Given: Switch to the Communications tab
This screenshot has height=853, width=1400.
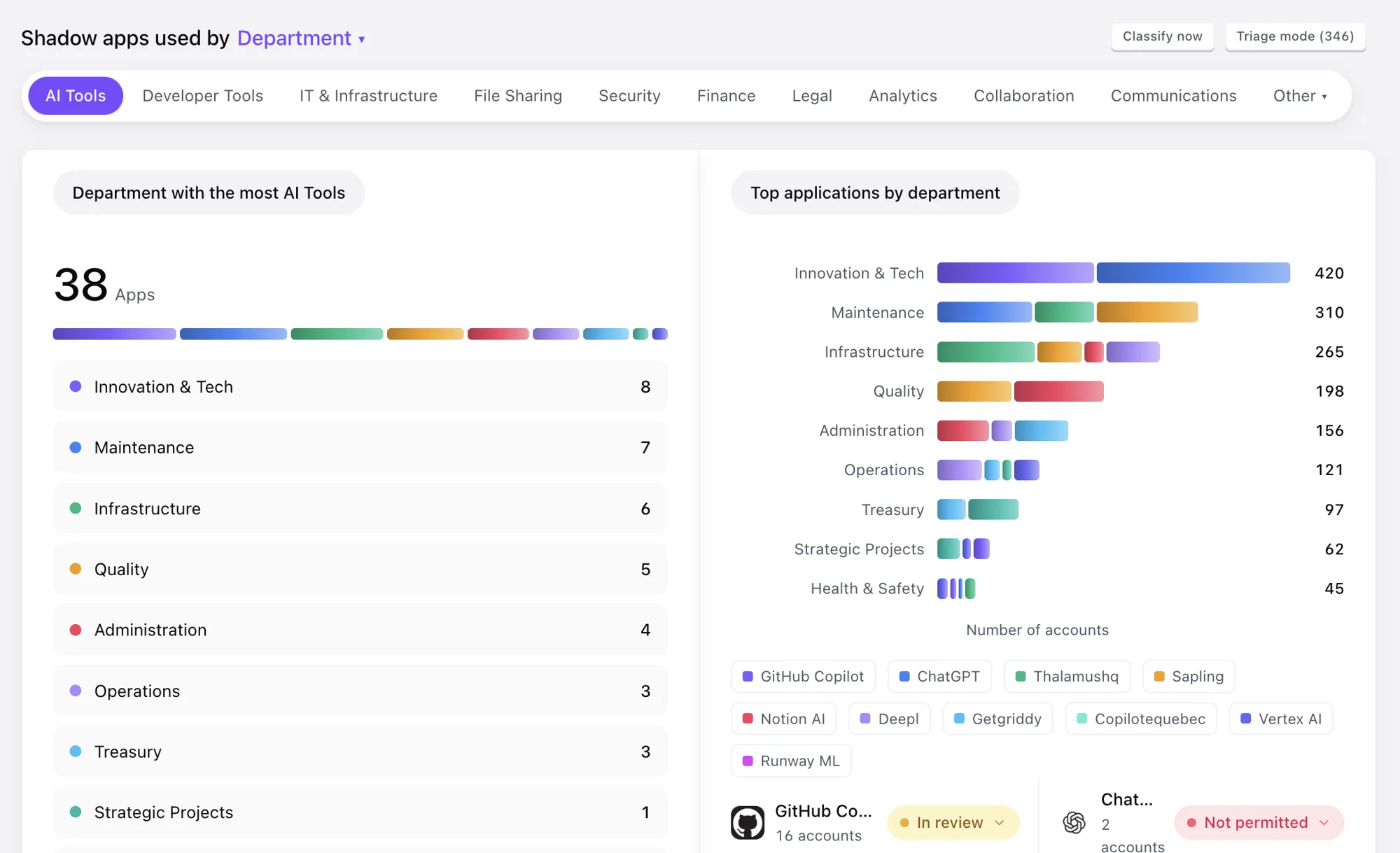Looking at the screenshot, I should (1173, 96).
